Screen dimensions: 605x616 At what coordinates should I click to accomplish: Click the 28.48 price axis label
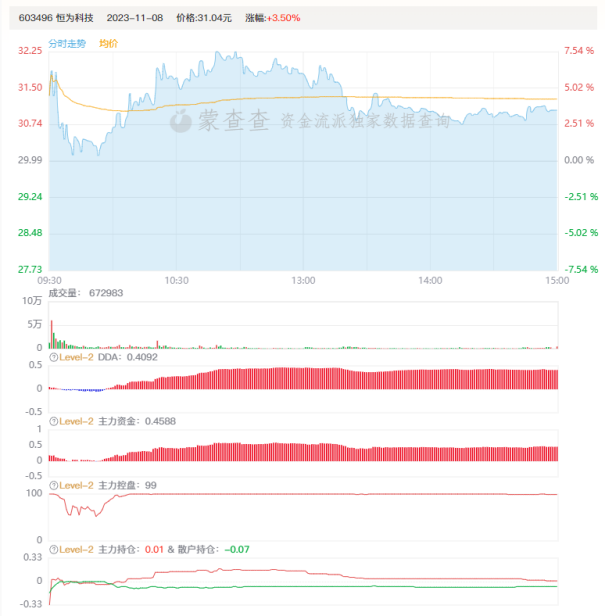click(x=30, y=233)
